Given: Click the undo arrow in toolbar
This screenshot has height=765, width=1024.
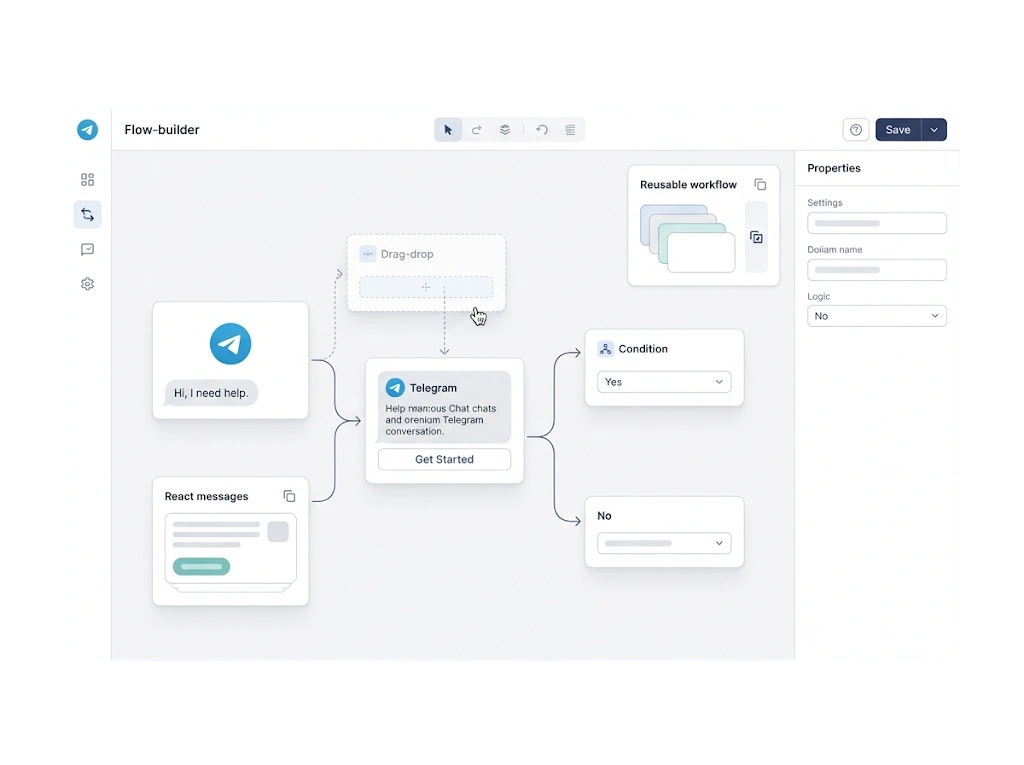Looking at the screenshot, I should (542, 129).
